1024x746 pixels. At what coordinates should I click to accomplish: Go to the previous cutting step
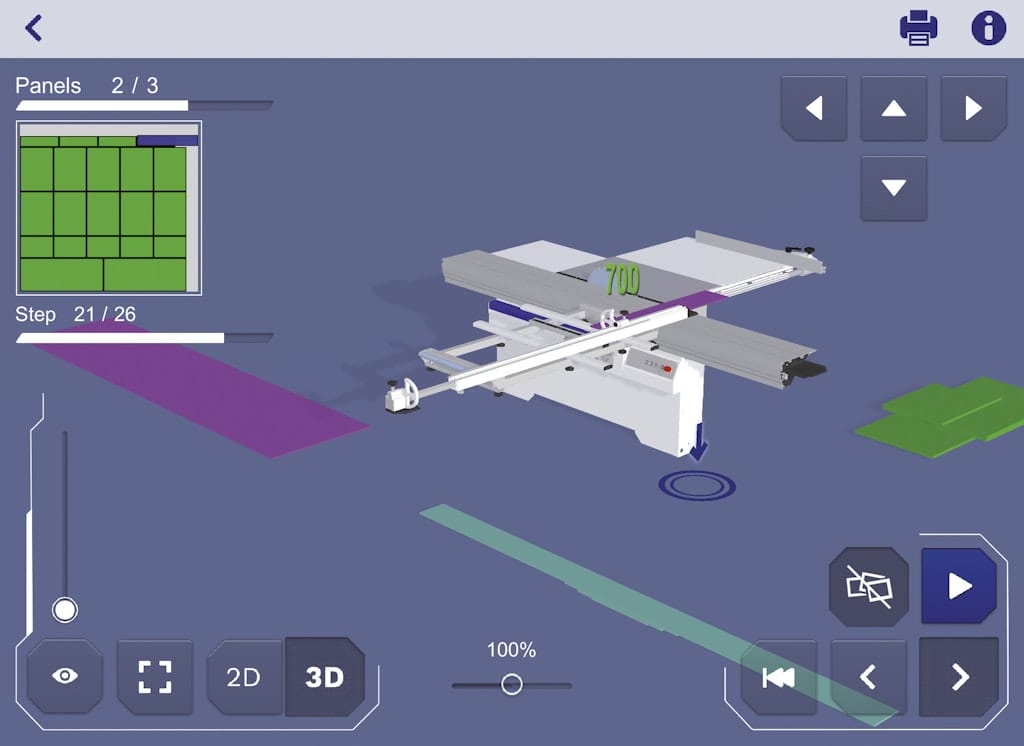(868, 677)
